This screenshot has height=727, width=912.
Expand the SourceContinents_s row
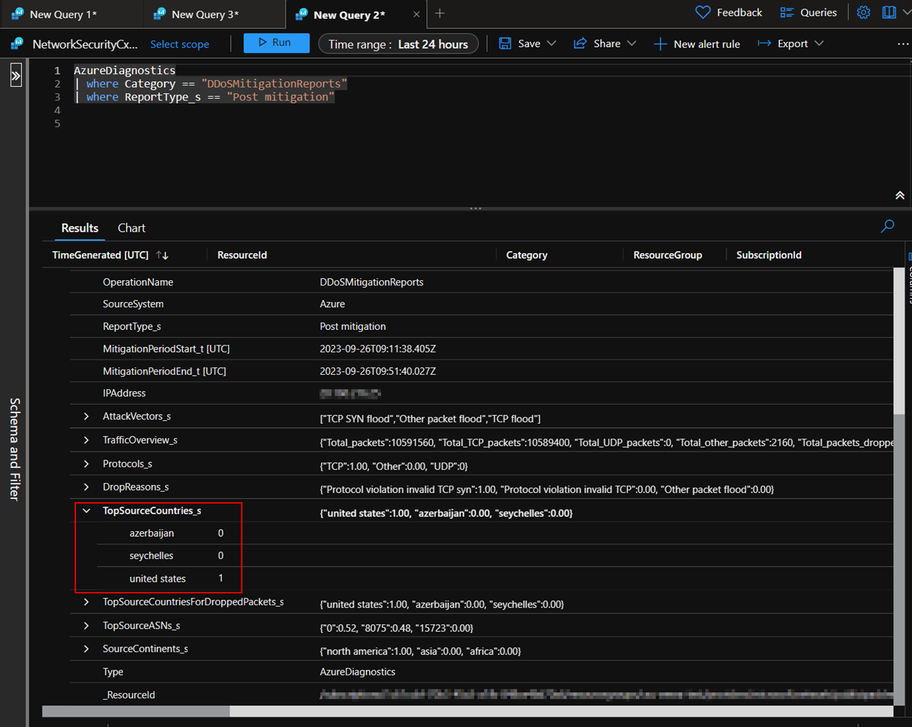86,649
